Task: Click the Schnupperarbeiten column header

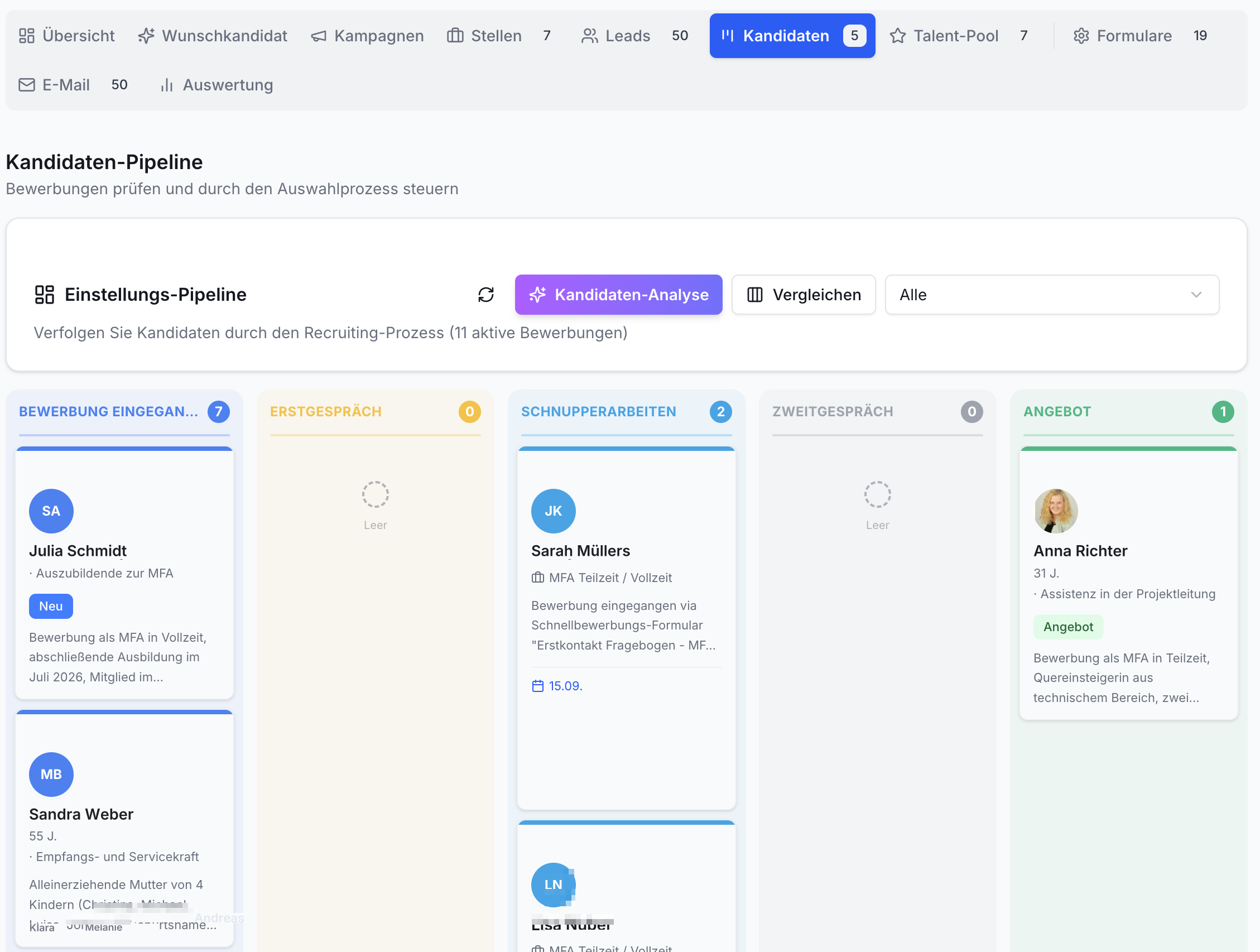Action: pos(599,411)
